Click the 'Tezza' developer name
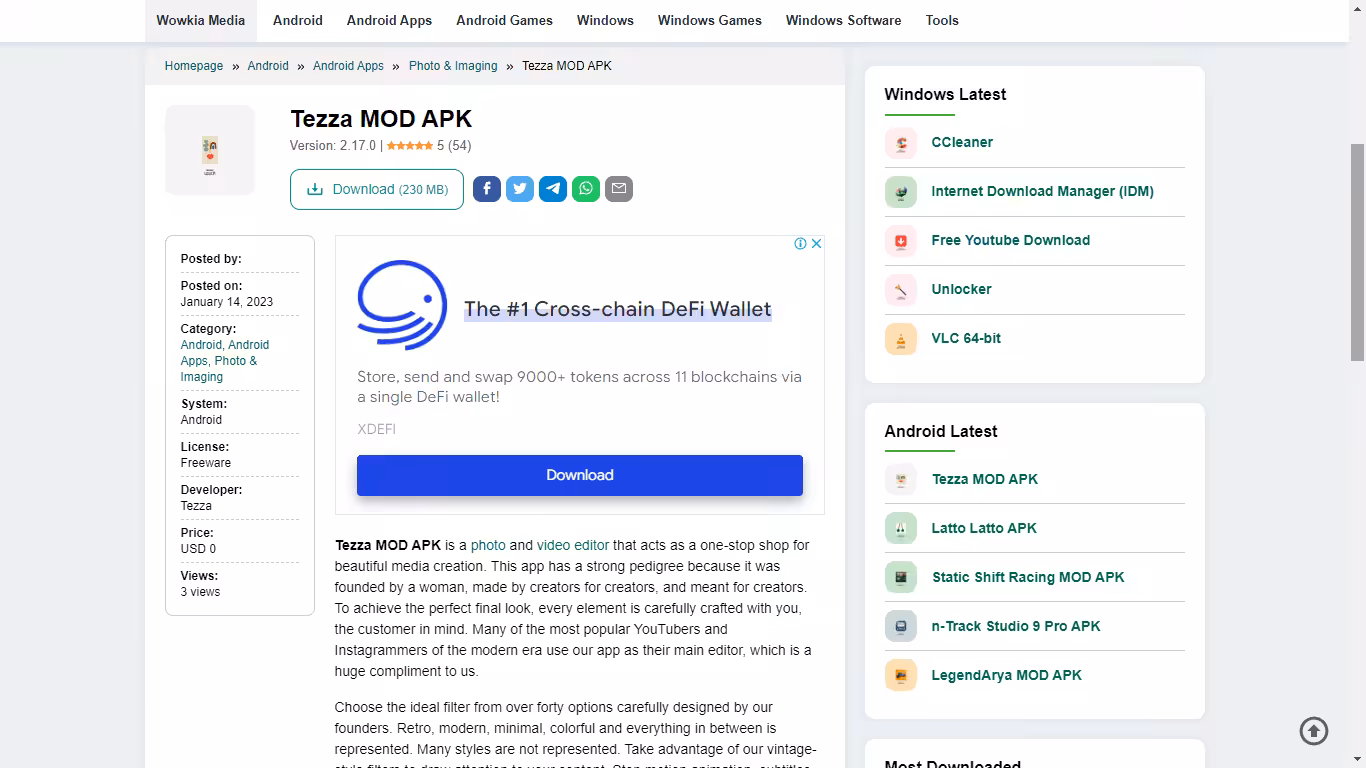The width and height of the screenshot is (1366, 768). coord(196,506)
